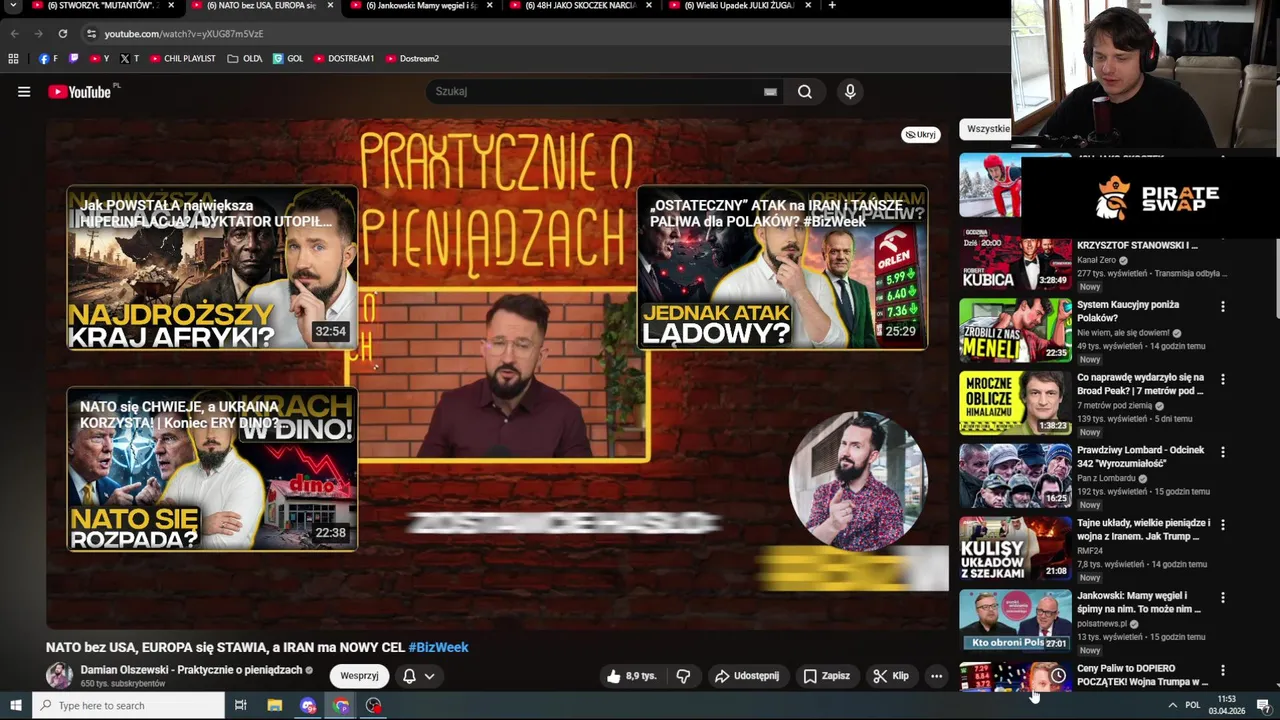Open Task View on the taskbar
The height and width of the screenshot is (720, 1280).
click(240, 706)
